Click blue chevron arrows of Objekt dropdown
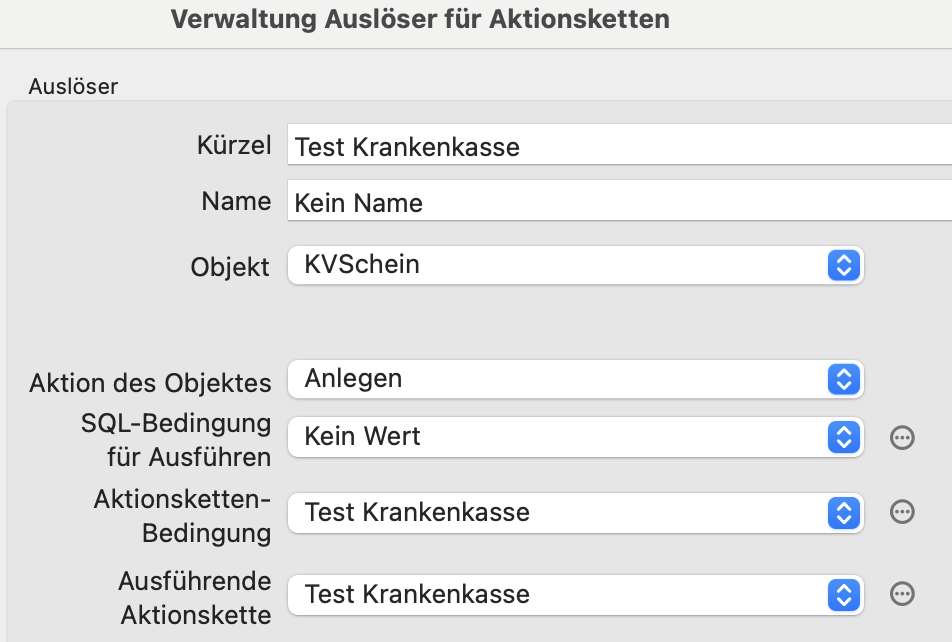 pos(844,265)
